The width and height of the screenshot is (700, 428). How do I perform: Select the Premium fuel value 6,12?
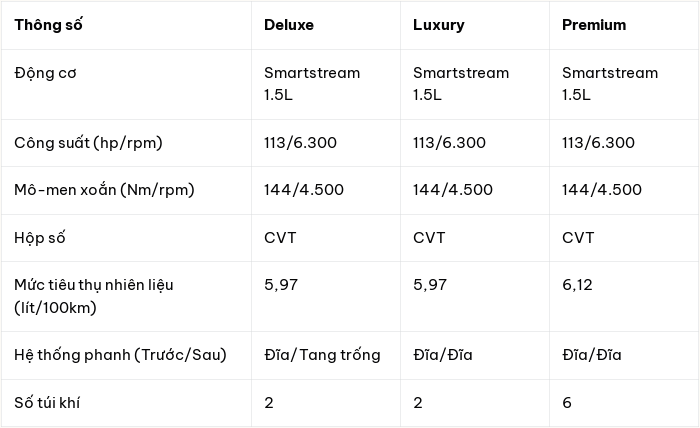pyautogui.click(x=577, y=285)
